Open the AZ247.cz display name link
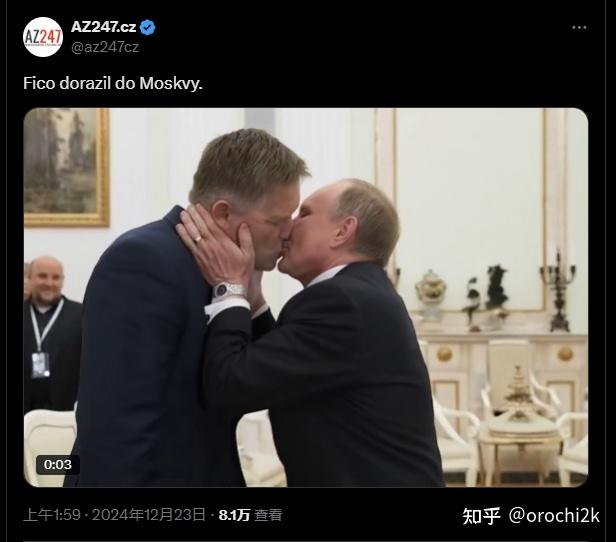 click(104, 27)
